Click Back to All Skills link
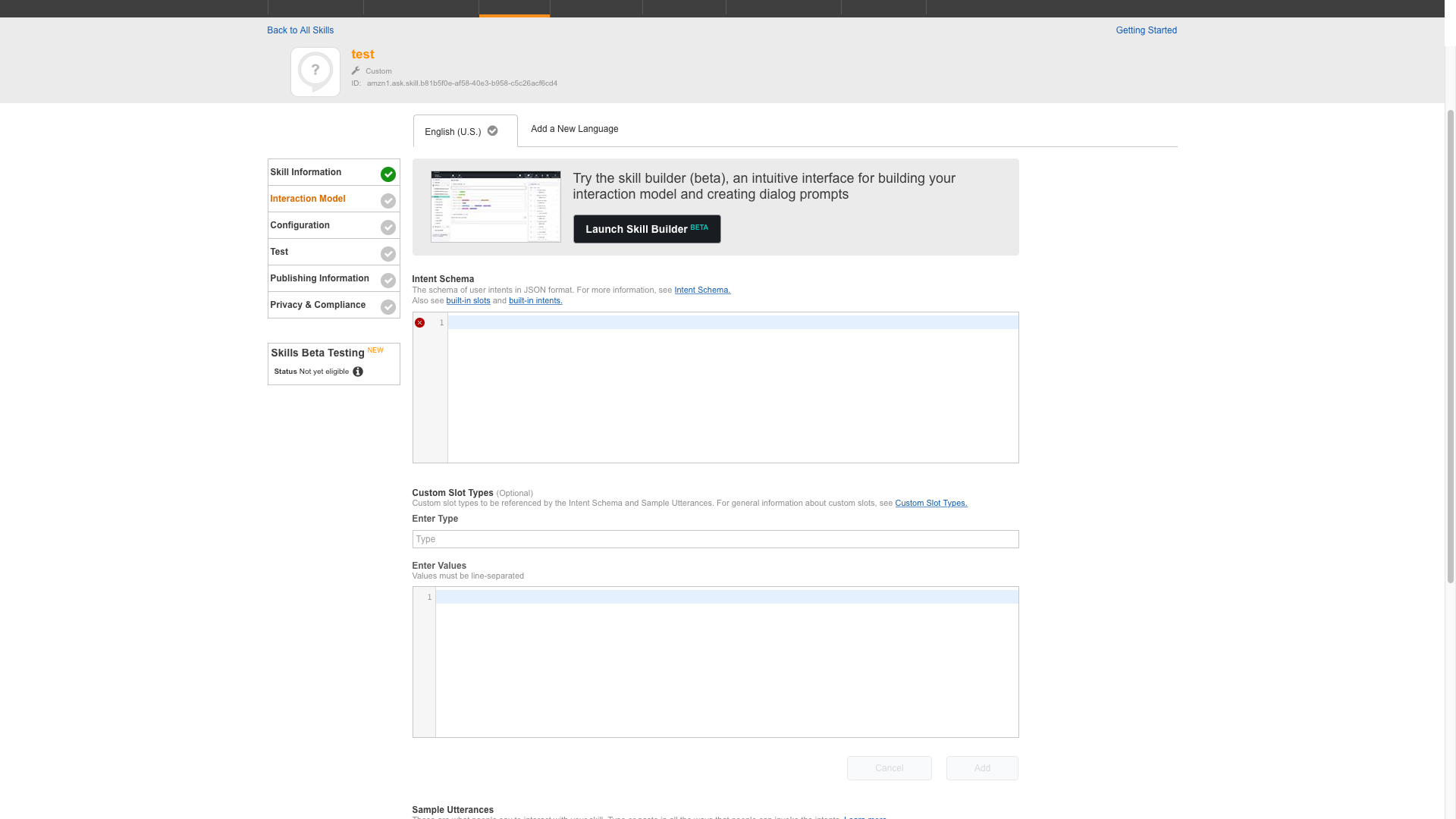The height and width of the screenshot is (819, 1456). (300, 30)
